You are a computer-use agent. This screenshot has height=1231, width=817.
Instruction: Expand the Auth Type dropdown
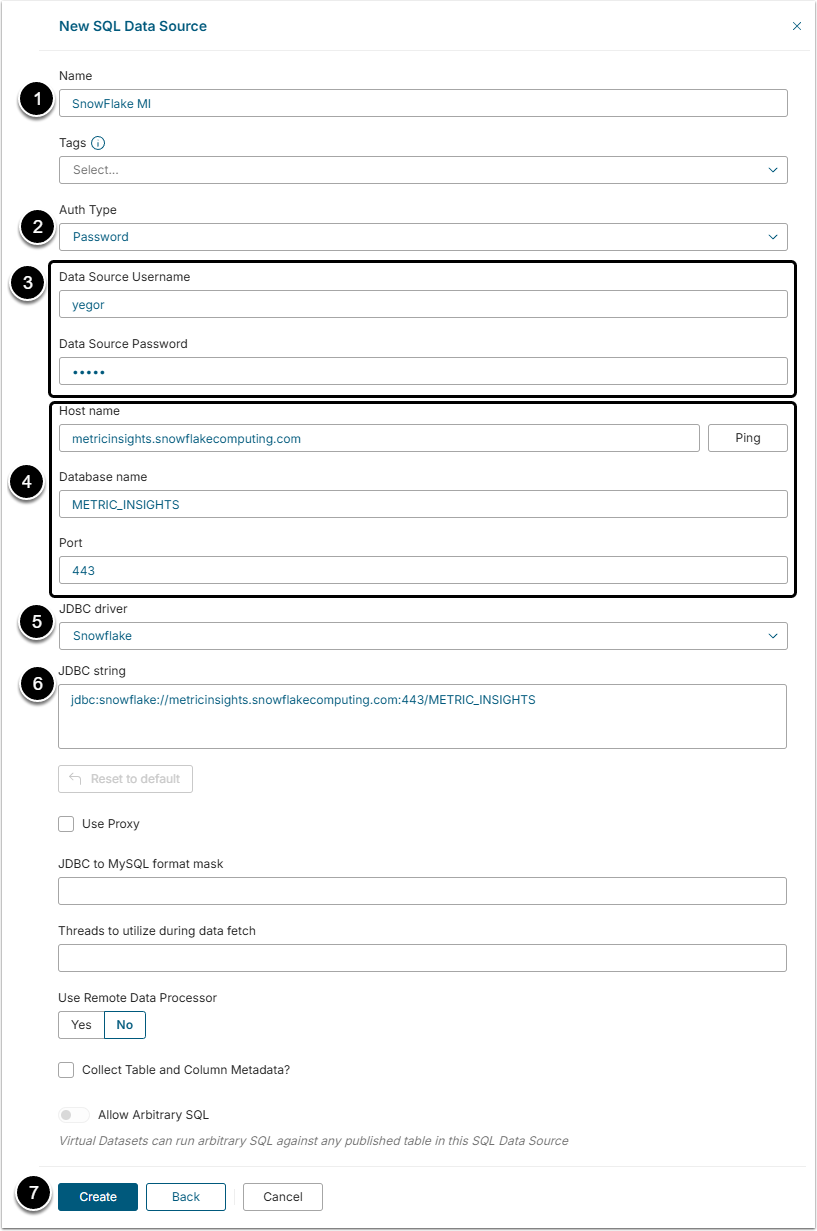(423, 237)
